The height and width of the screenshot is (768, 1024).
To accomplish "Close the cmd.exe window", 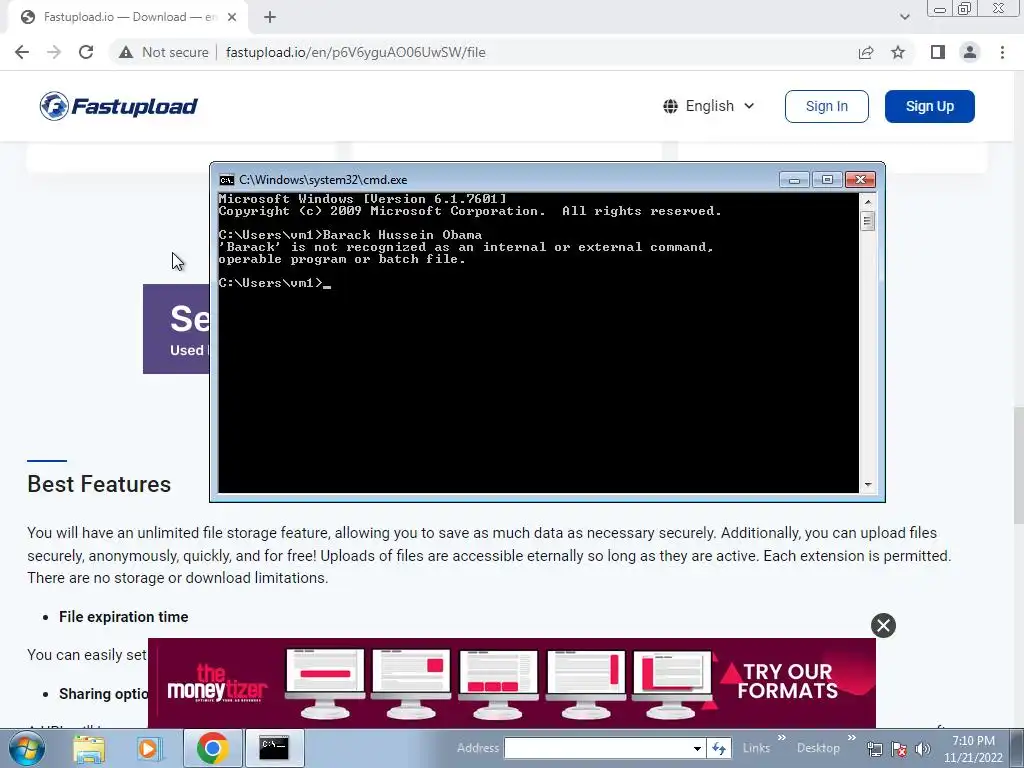I will (x=860, y=180).
